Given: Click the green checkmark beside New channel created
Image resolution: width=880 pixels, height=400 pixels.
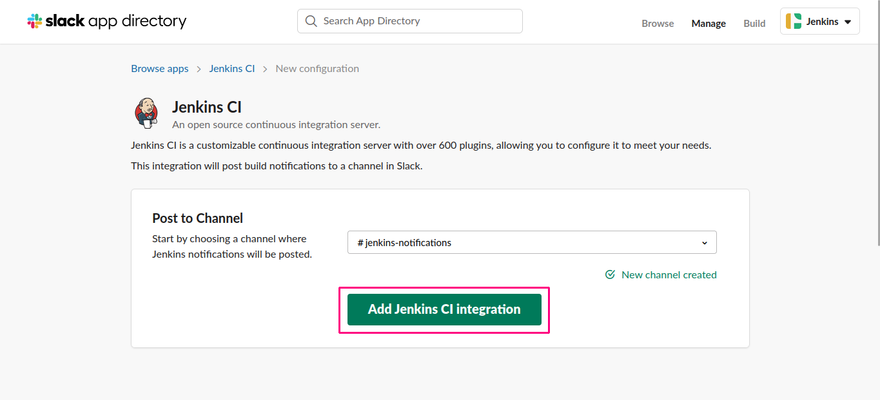Looking at the screenshot, I should coord(610,275).
